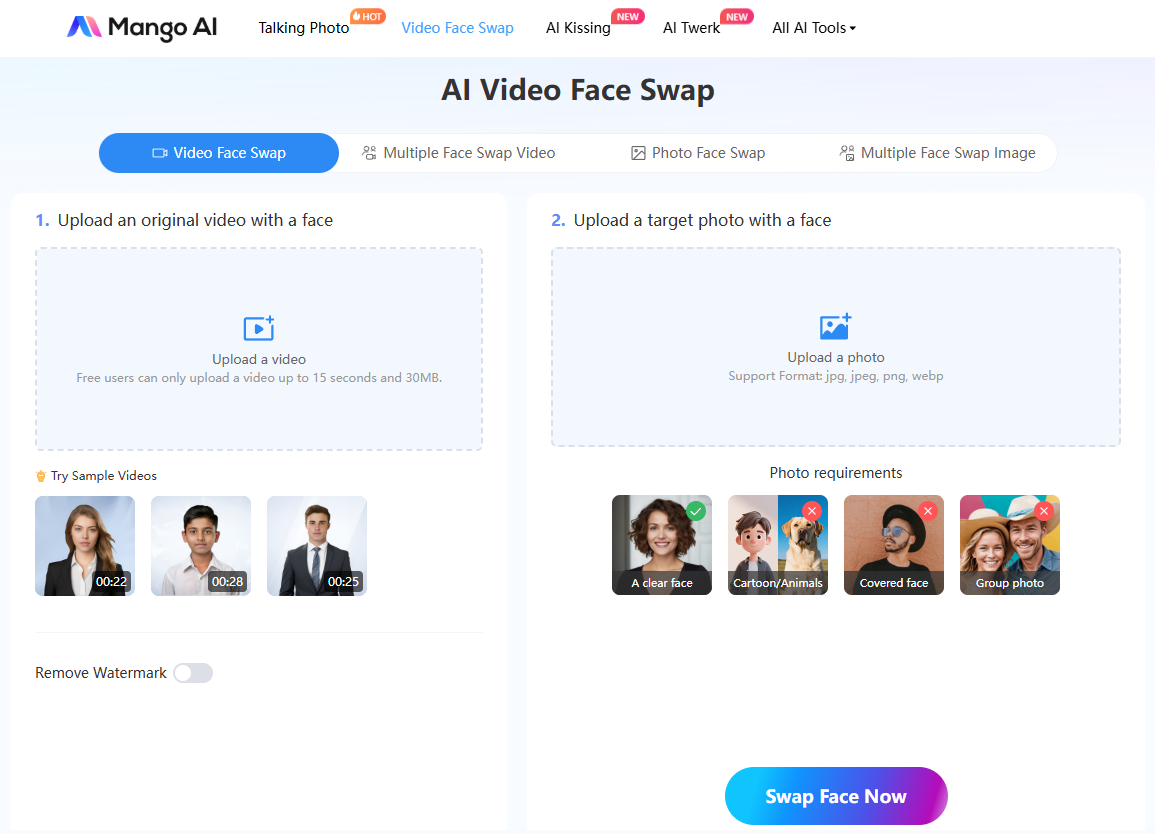1155x834 pixels.
Task: Open the AI Twerk menu link
Action: [x=691, y=28]
